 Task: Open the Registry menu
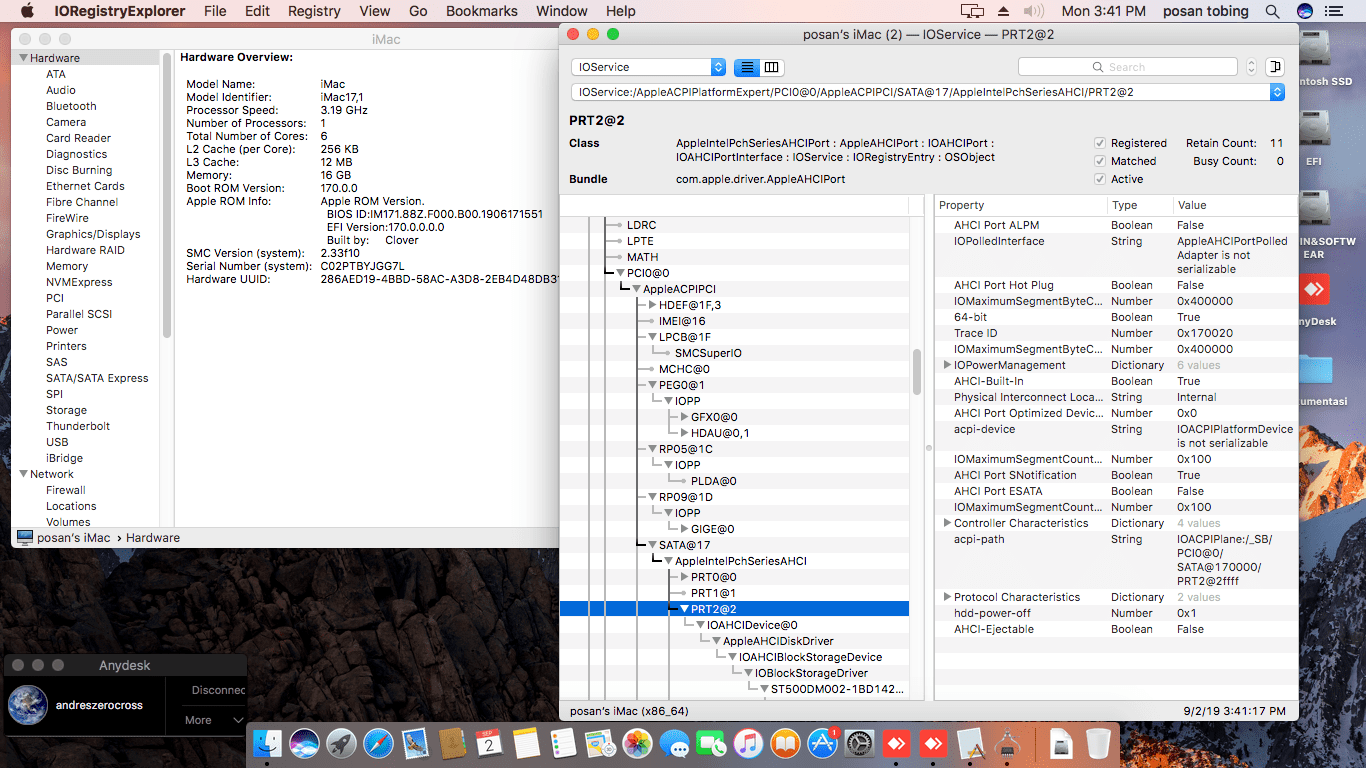point(314,11)
